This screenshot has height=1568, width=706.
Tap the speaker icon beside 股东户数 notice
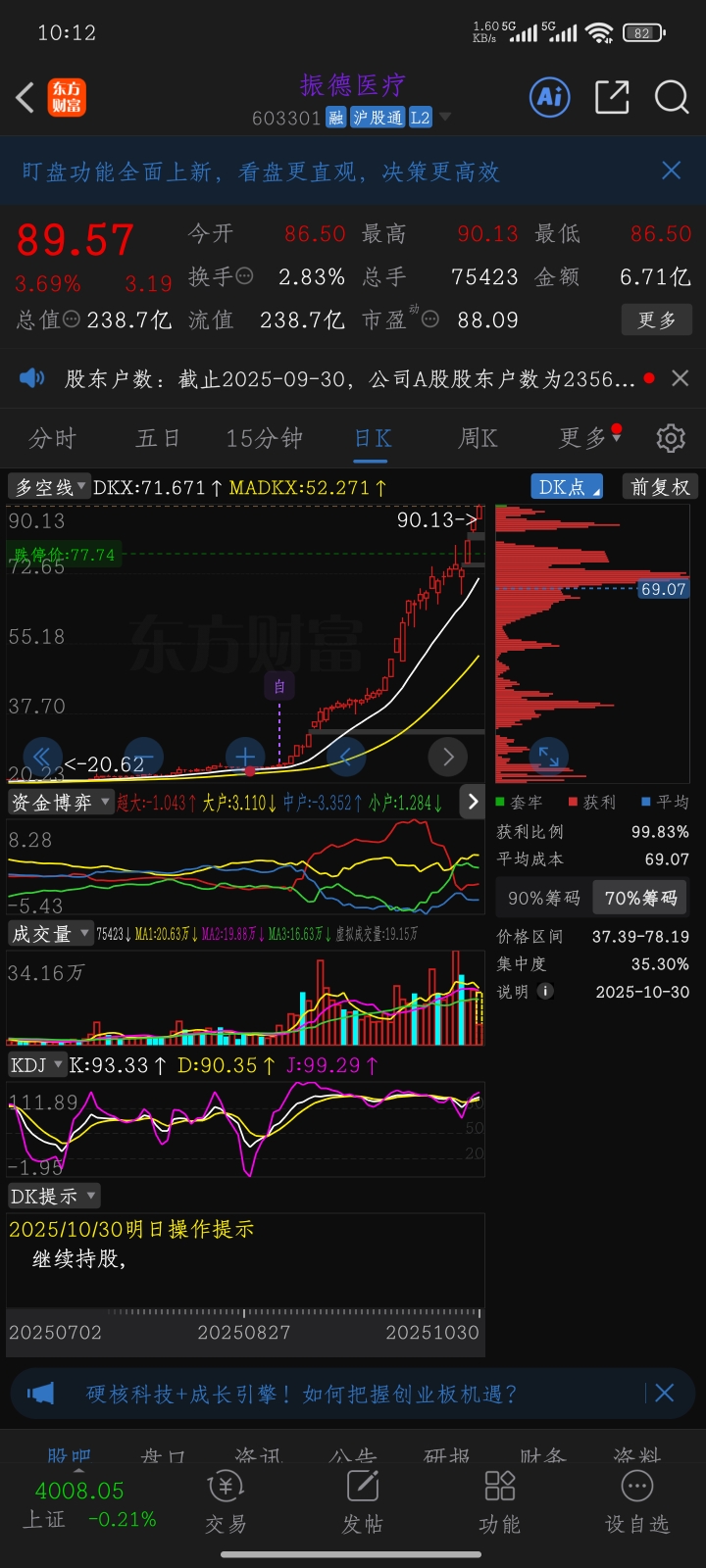tap(31, 378)
